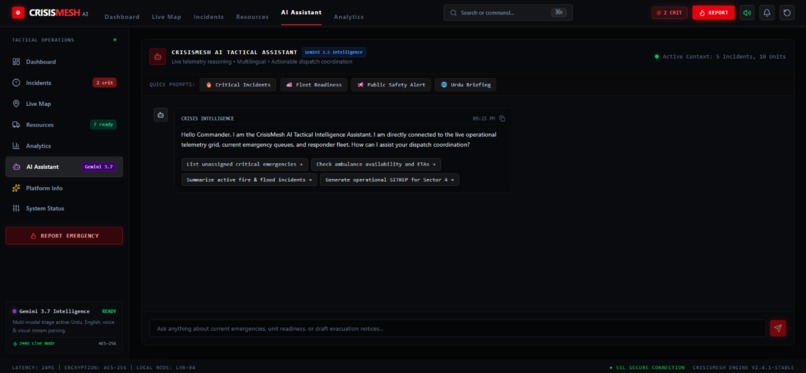Screen dimensions: 806x373
Task: Click SSL SECURE CONNECTION in status bar
Action: pos(647,367)
